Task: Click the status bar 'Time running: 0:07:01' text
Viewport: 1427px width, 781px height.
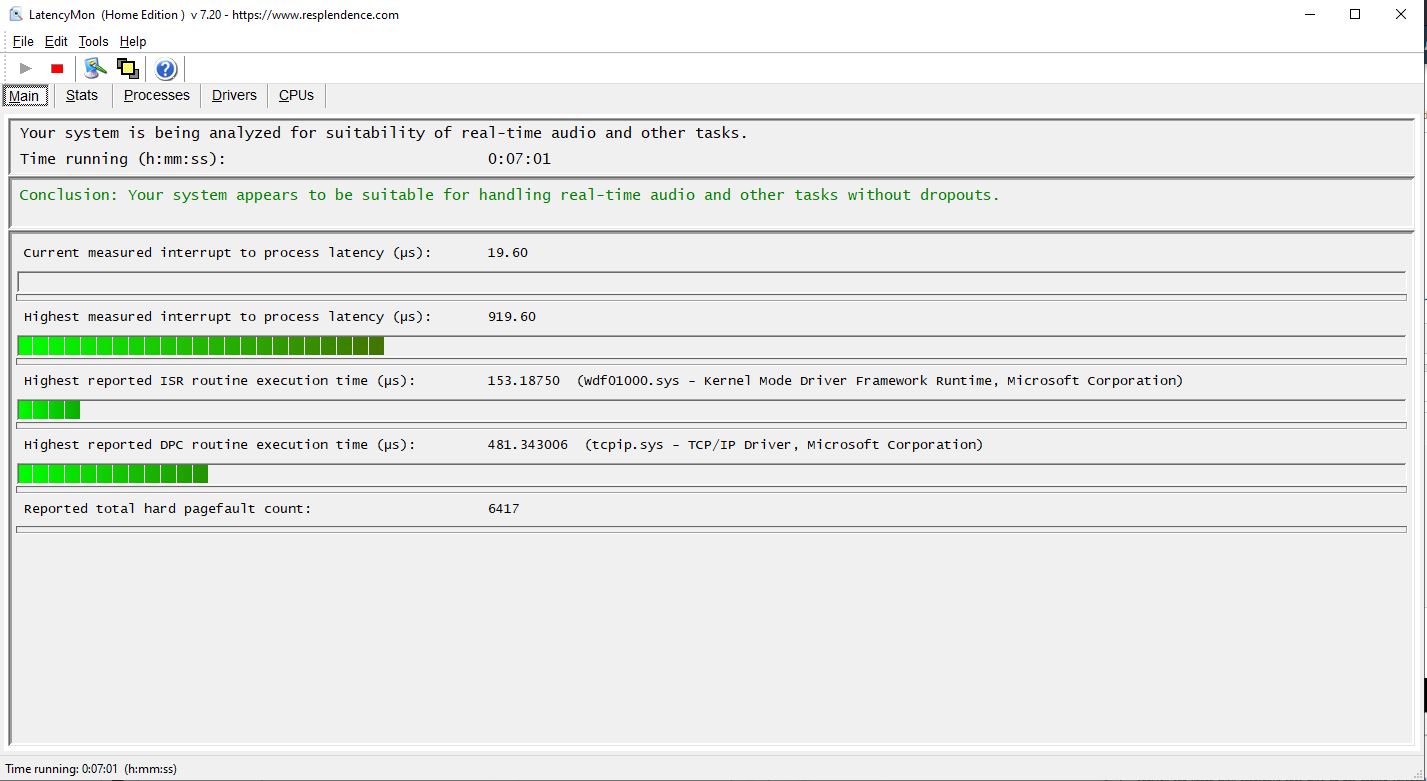Action: pos(91,769)
